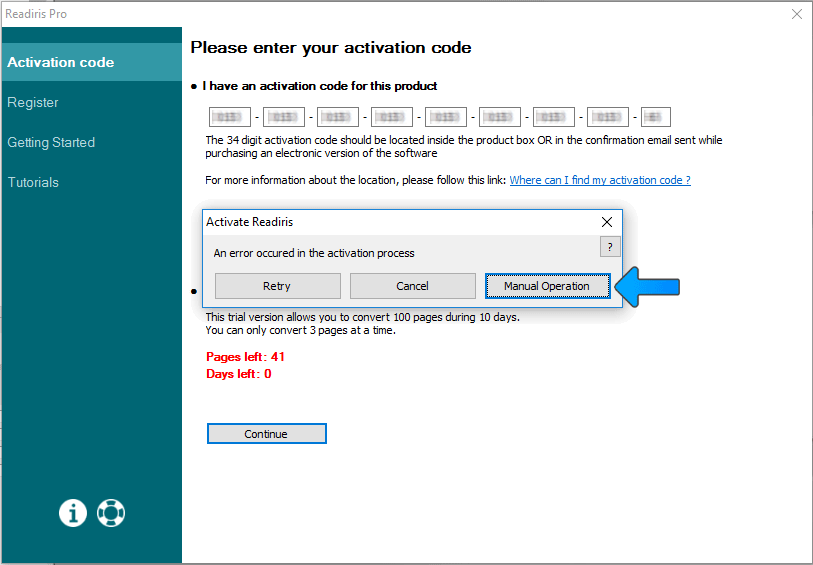Close the Activate Readiris dialog
This screenshot has width=813, height=565.
(x=606, y=222)
